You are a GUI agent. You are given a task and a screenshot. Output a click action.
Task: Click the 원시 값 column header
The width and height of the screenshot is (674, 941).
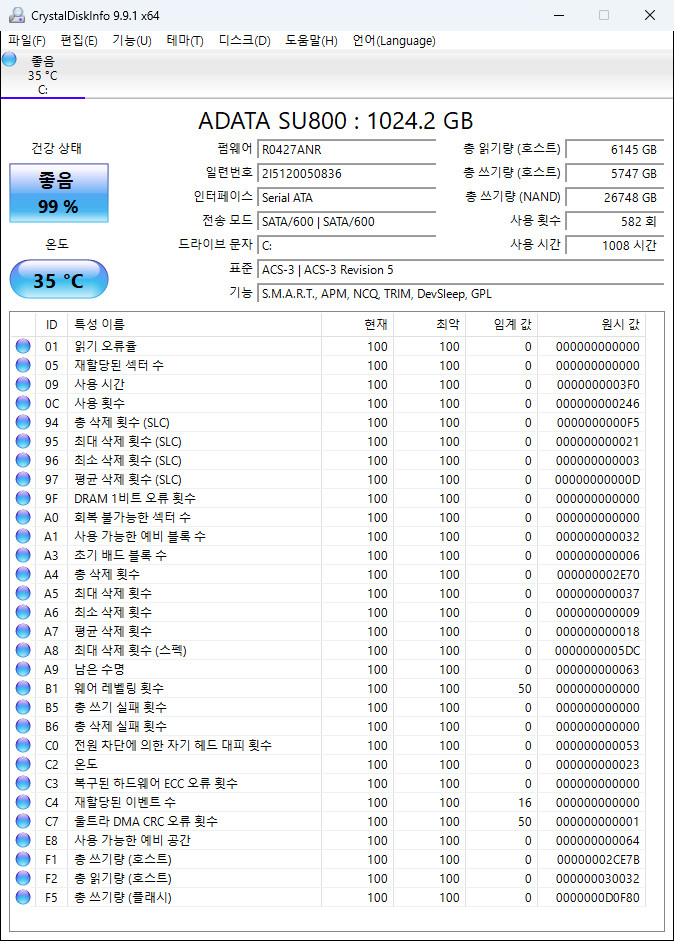pos(591,325)
